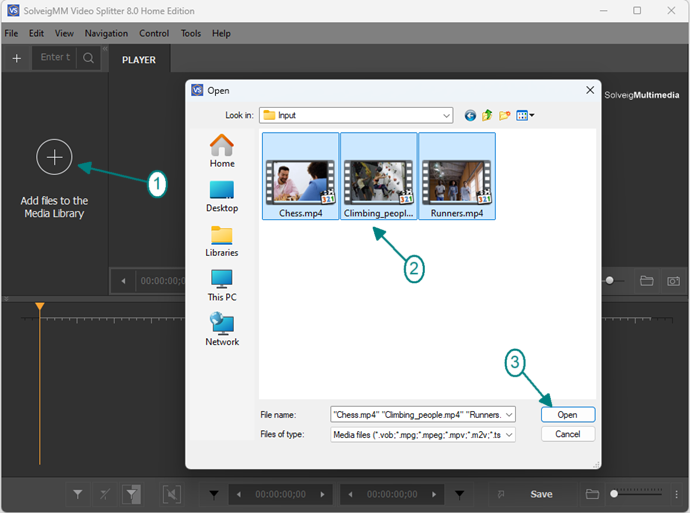The height and width of the screenshot is (513, 690).
Task: Click the search magnifier icon in Media Library
Action: [88, 58]
